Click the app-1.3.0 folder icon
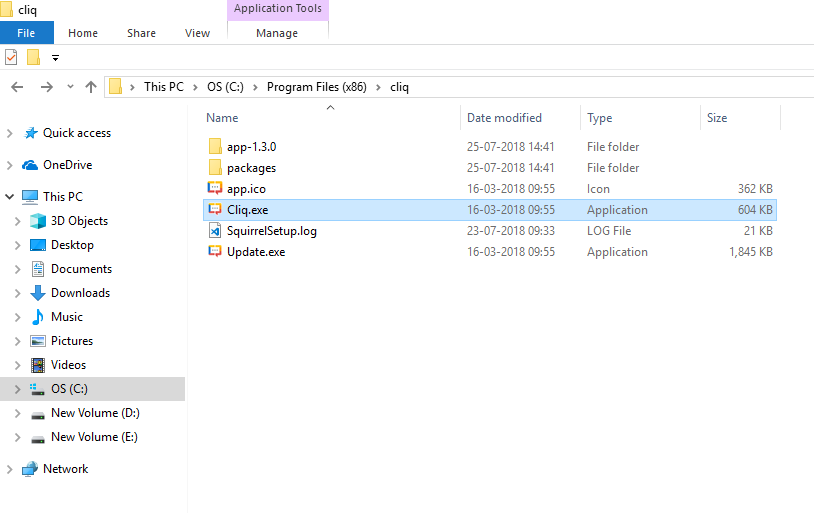This screenshot has width=814, height=513. click(215, 146)
